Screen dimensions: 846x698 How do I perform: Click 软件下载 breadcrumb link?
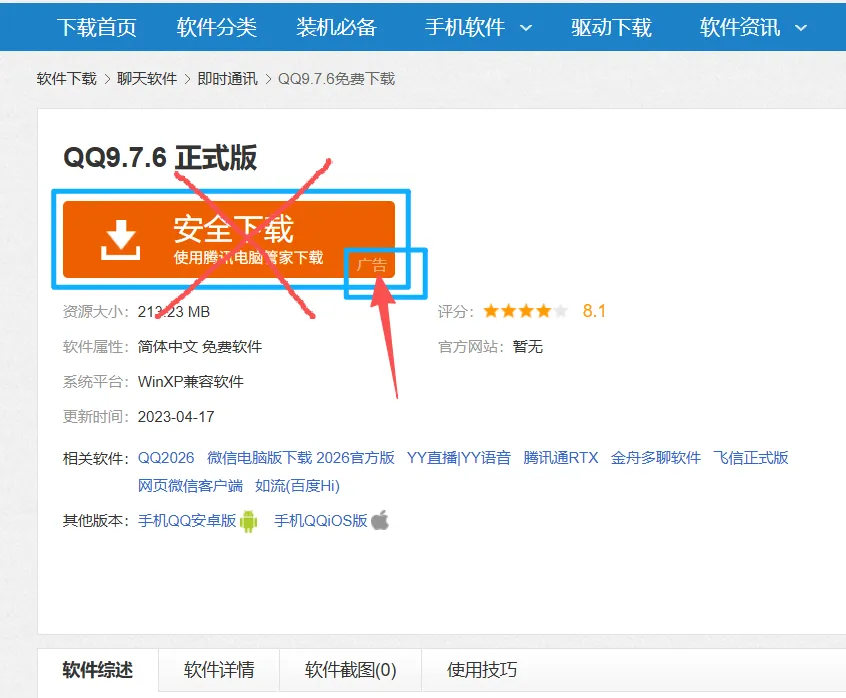(66, 79)
